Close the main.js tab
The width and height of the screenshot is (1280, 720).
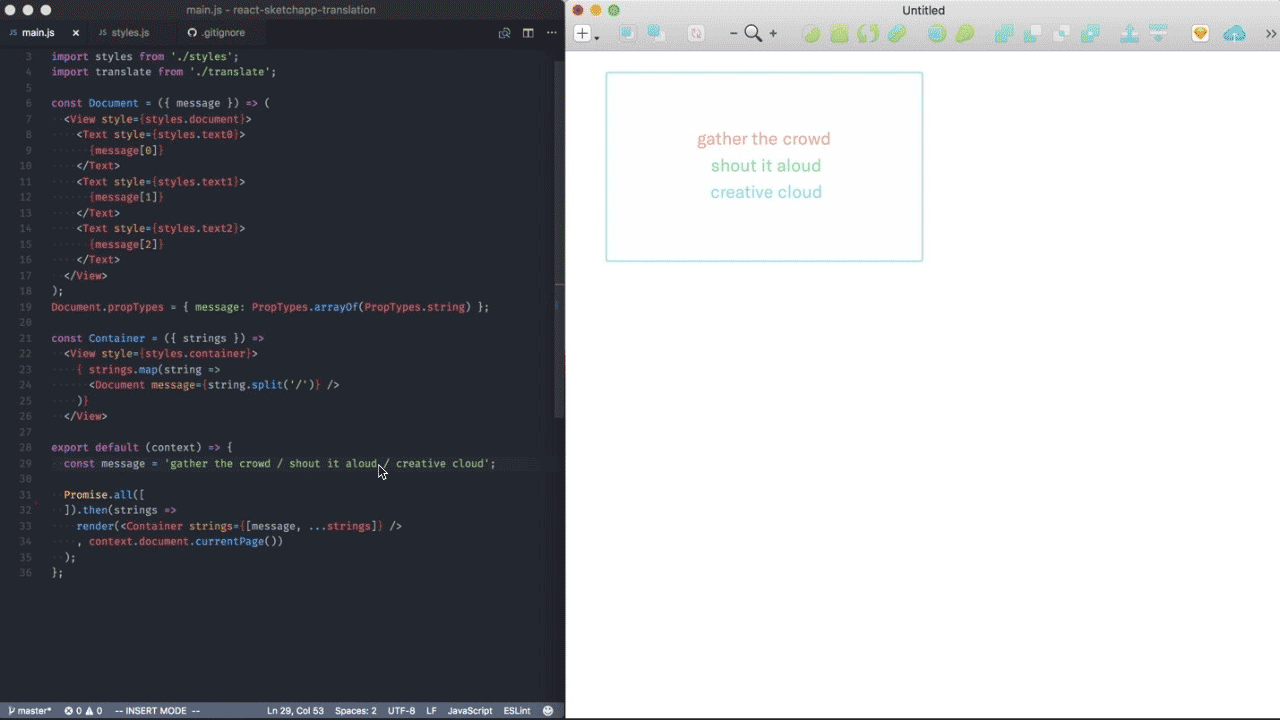[x=75, y=33]
